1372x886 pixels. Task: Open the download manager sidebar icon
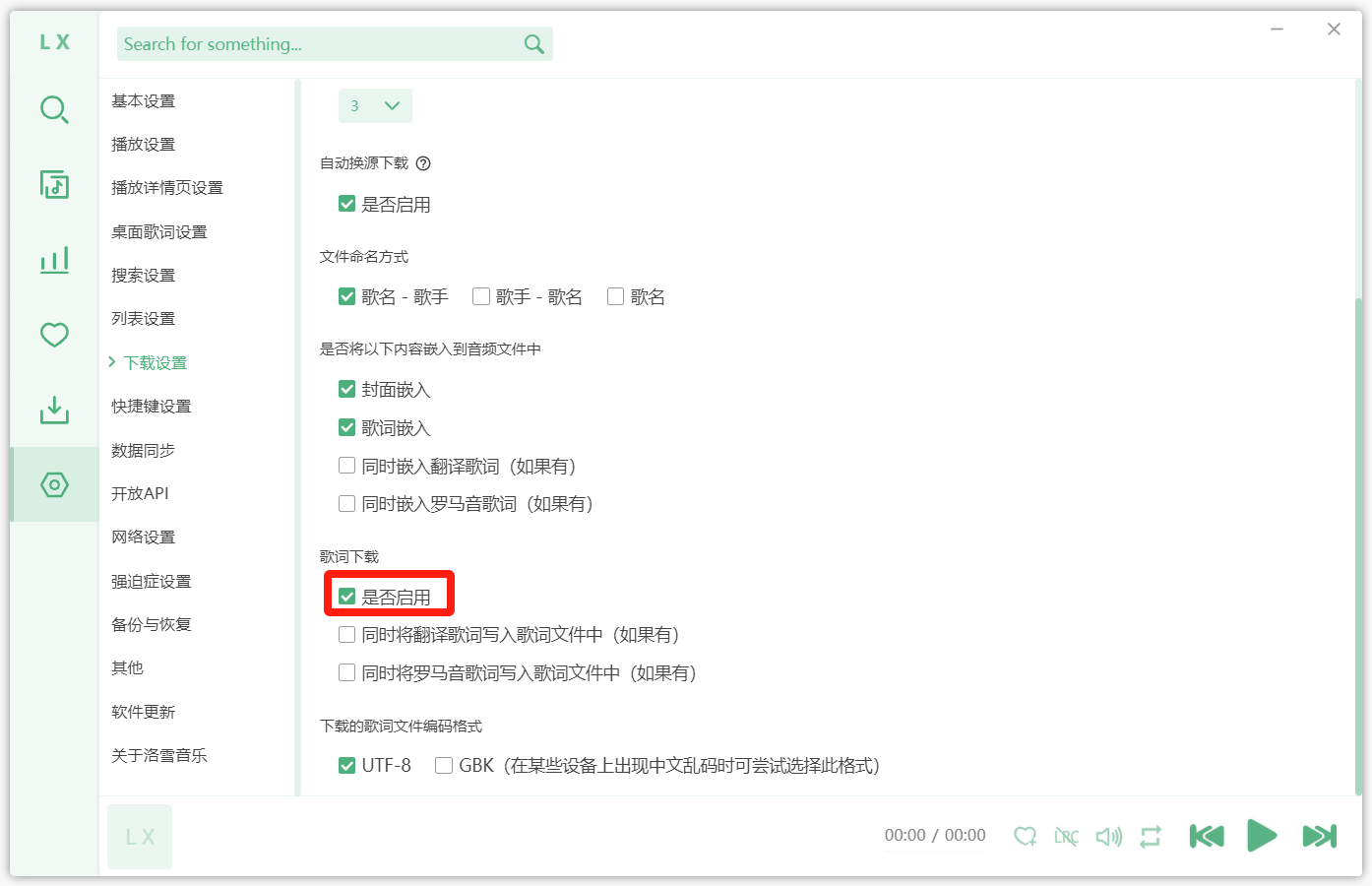coord(54,410)
